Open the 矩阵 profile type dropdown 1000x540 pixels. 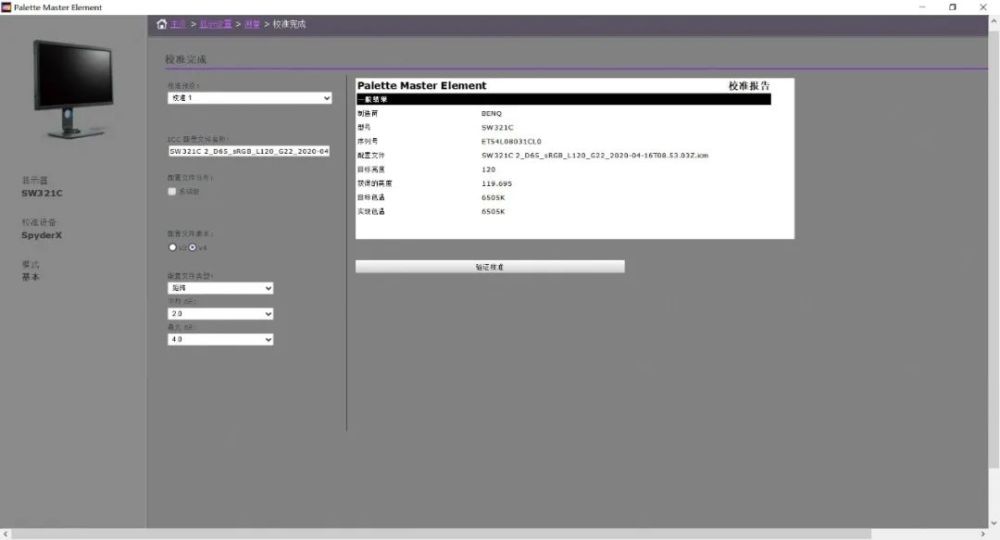tap(221, 288)
